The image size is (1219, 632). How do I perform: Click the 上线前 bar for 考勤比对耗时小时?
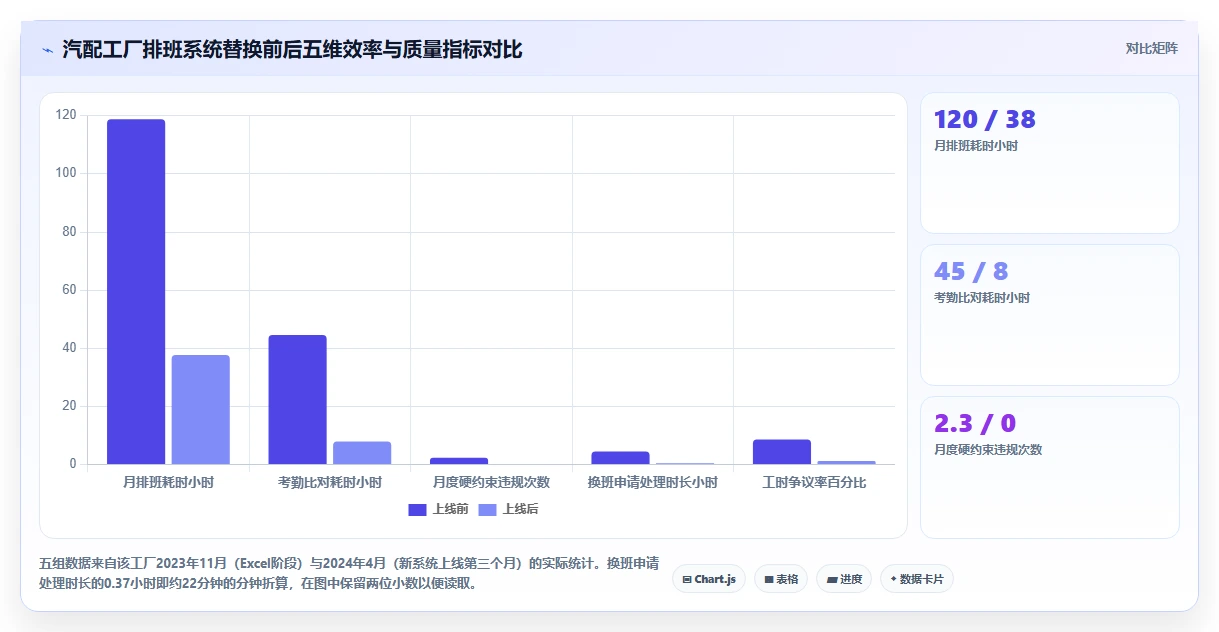pyautogui.click(x=297, y=400)
